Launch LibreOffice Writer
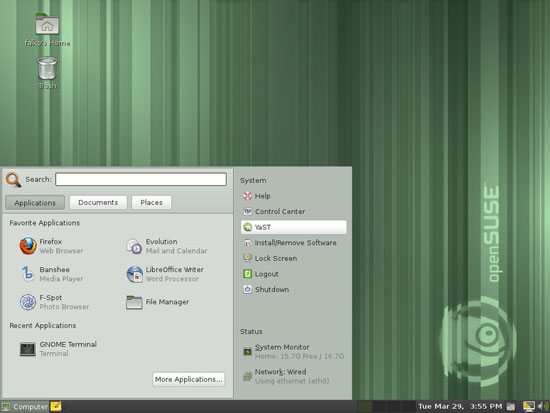550x413 pixels. coord(165,274)
